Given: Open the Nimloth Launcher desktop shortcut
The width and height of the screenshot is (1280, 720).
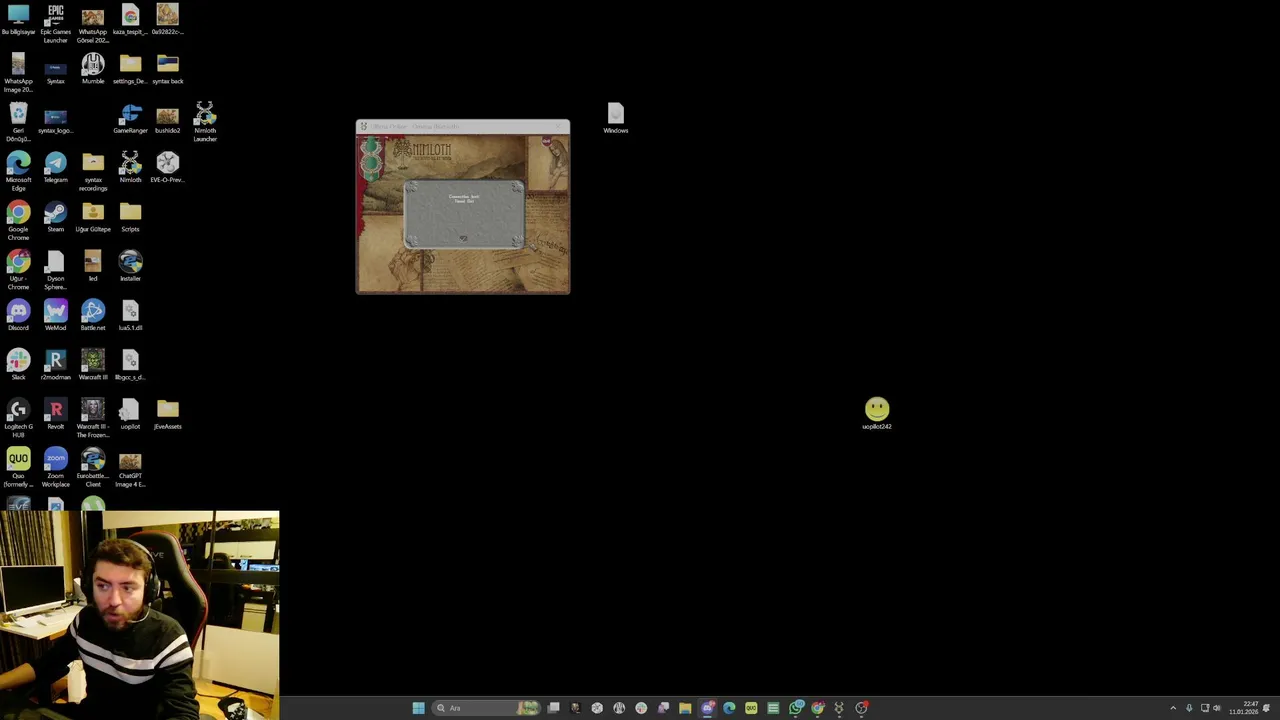Looking at the screenshot, I should point(205,122).
